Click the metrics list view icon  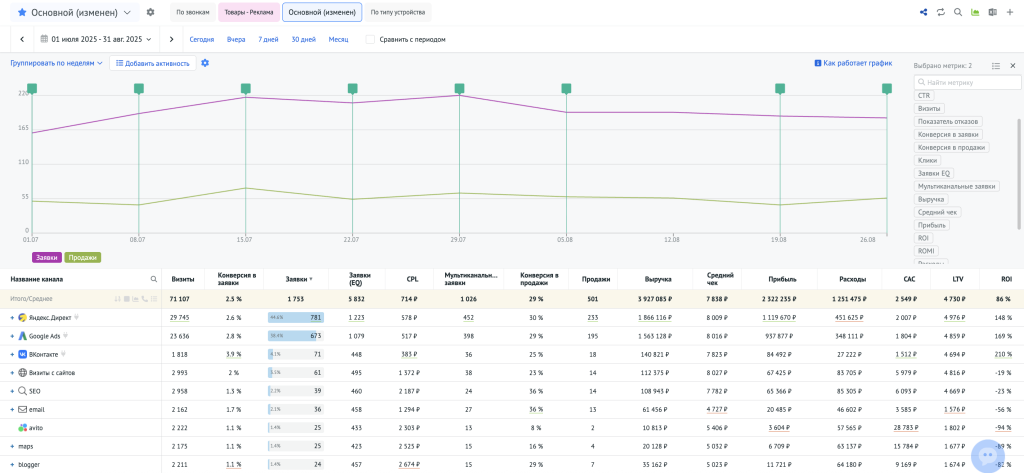(996, 65)
